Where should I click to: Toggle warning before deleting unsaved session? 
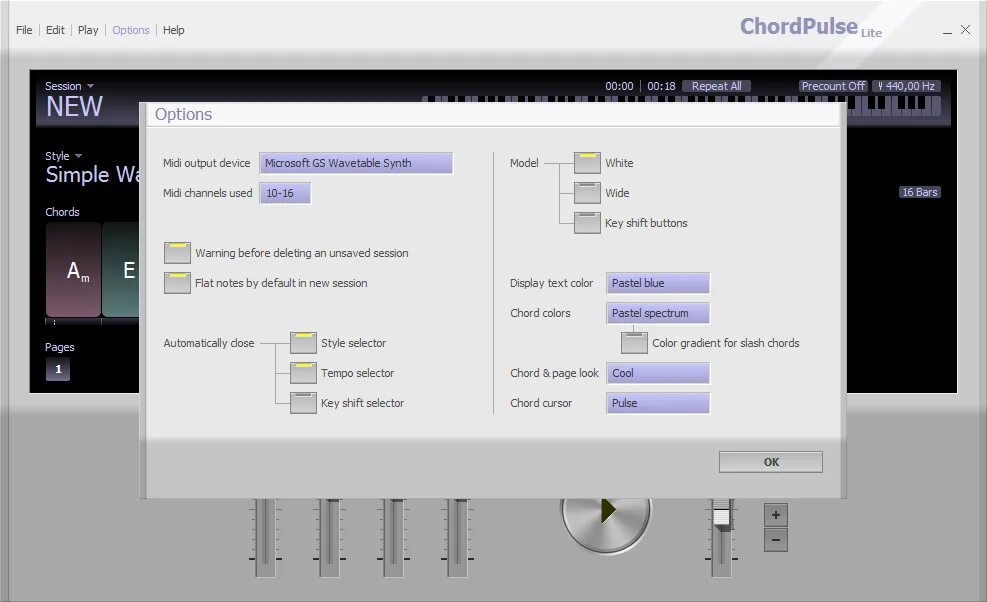pyautogui.click(x=177, y=253)
